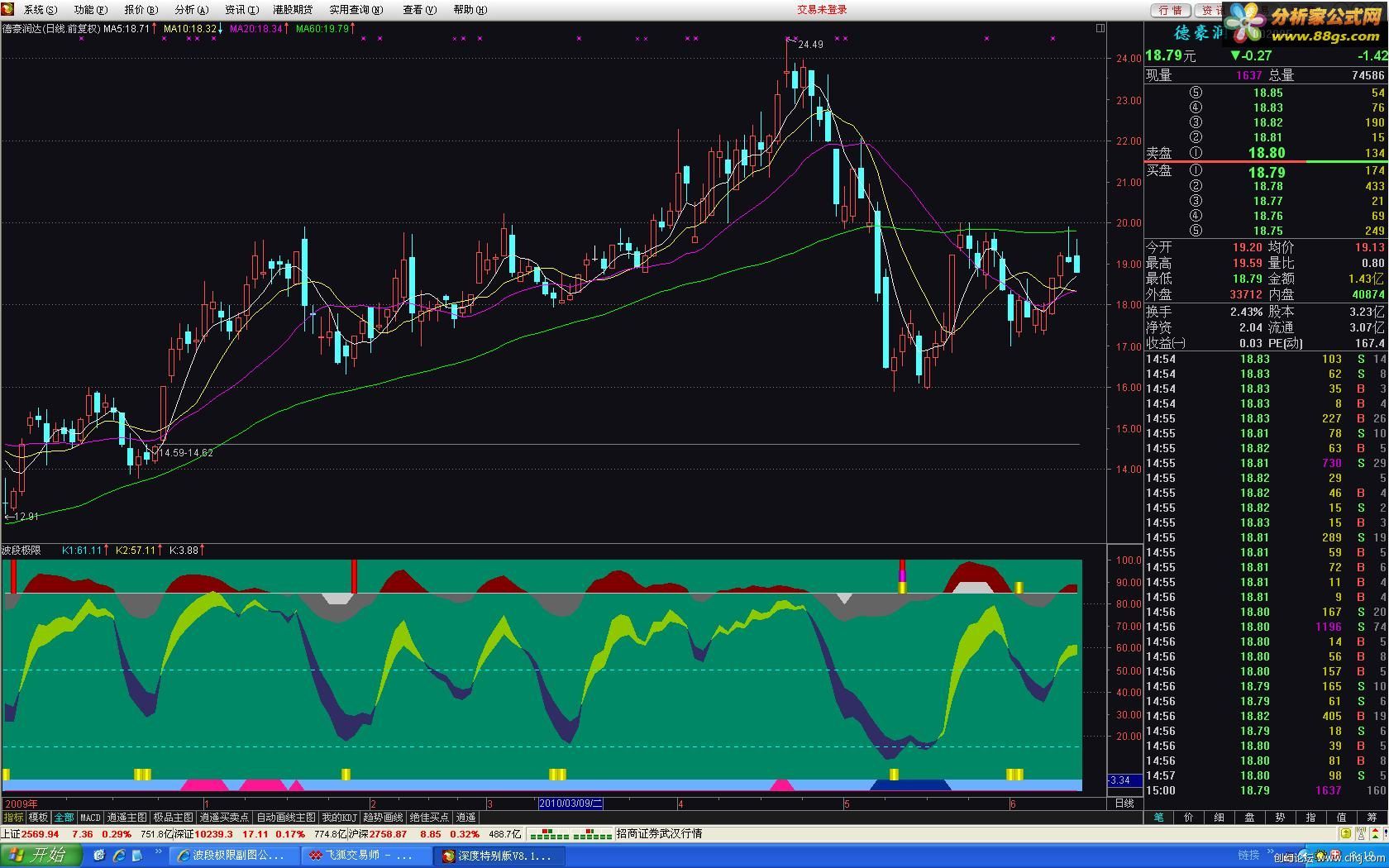Click the red-green market breadth indicator blocks
Screen dimensions: 1389x868
point(570,834)
